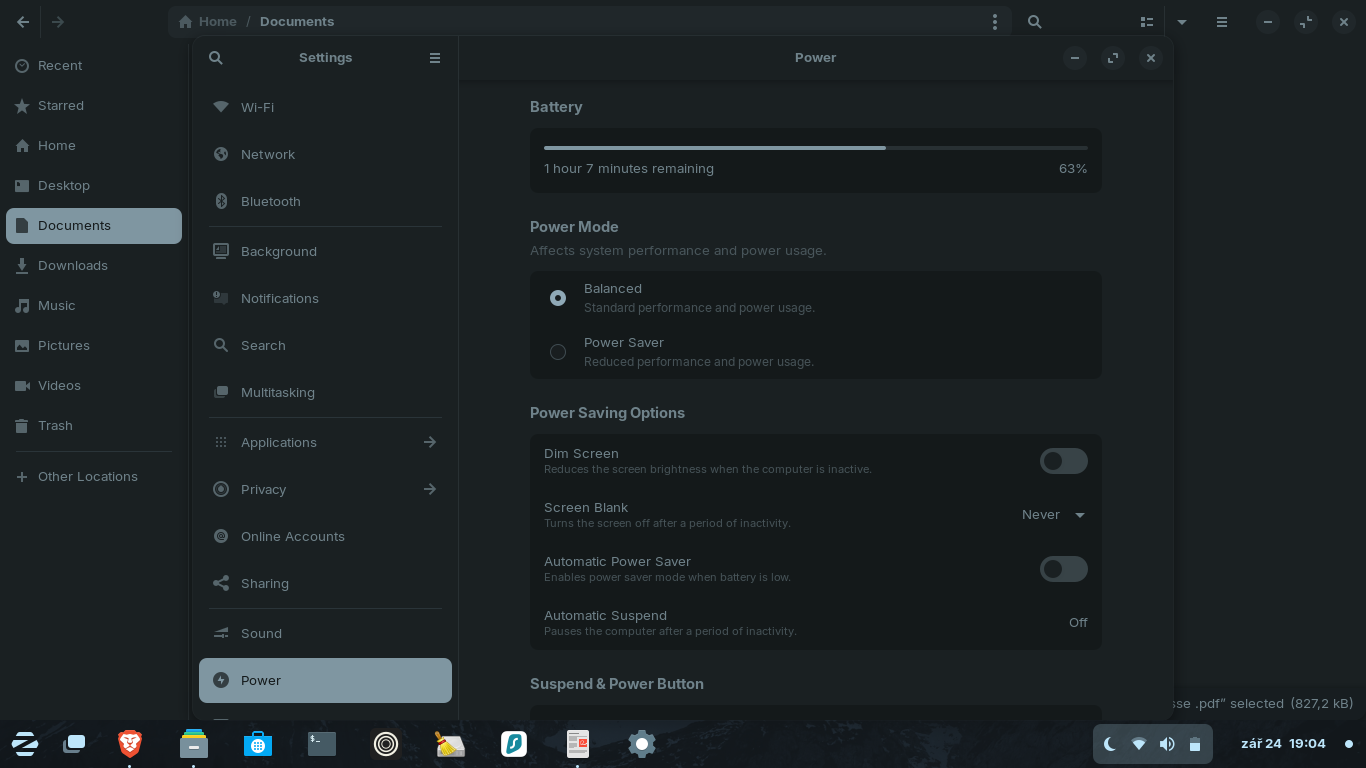The width and height of the screenshot is (1366, 768).
Task: Open Brave browser from the taskbar
Action: pyautogui.click(x=130, y=743)
